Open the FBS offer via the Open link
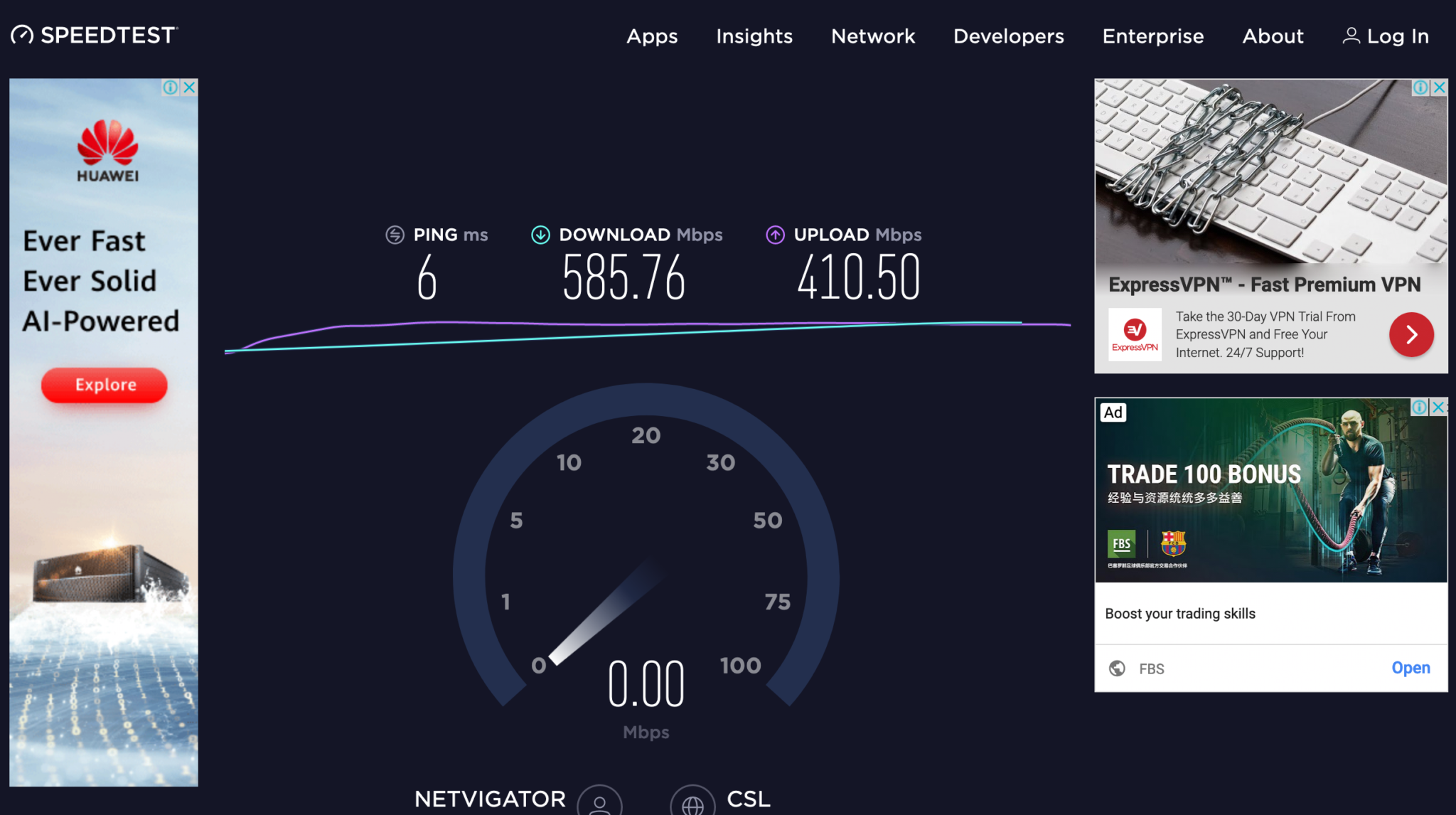Screen dimensions: 1456x815 click(x=1411, y=668)
